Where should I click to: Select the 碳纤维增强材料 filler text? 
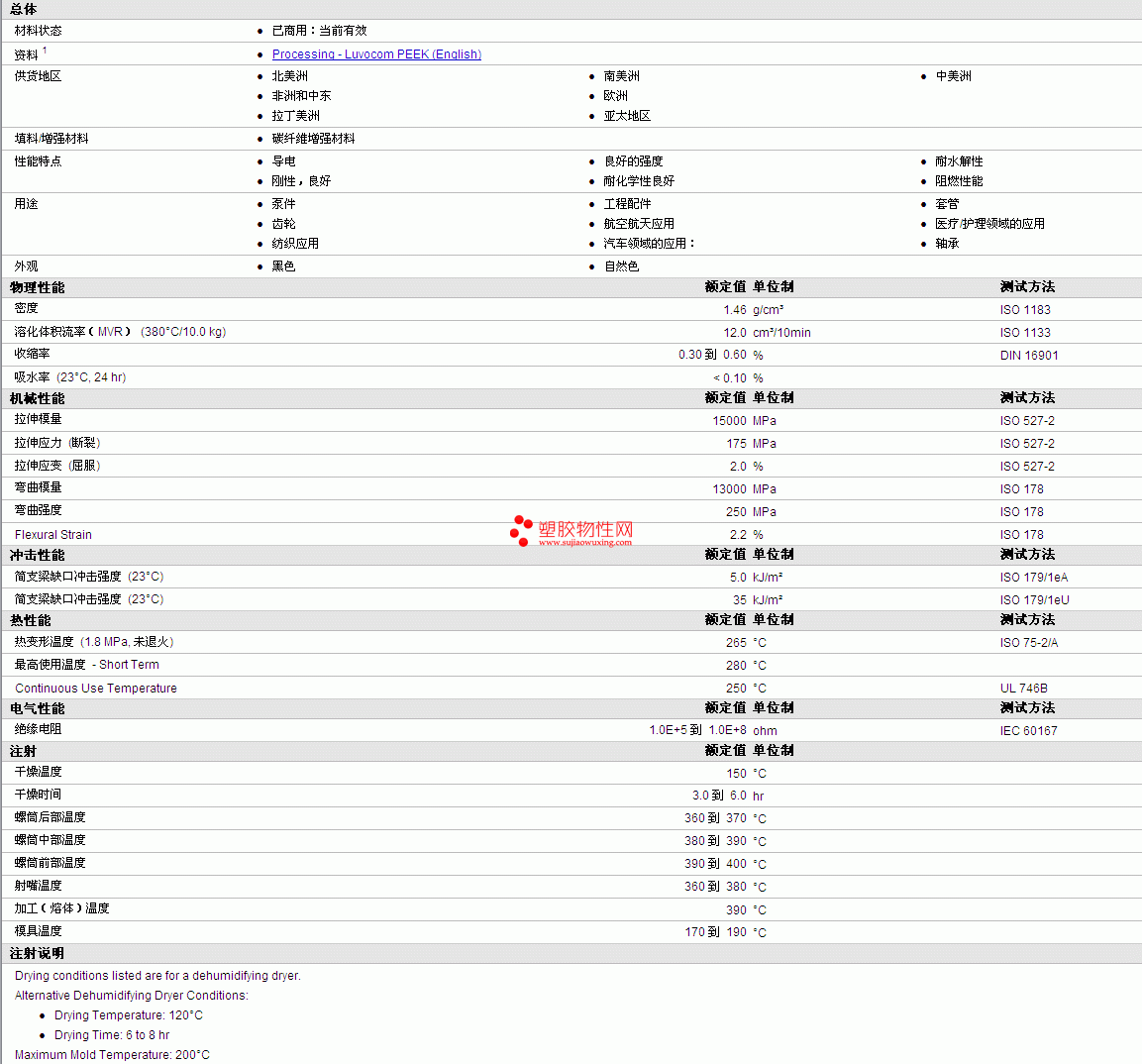(x=313, y=139)
